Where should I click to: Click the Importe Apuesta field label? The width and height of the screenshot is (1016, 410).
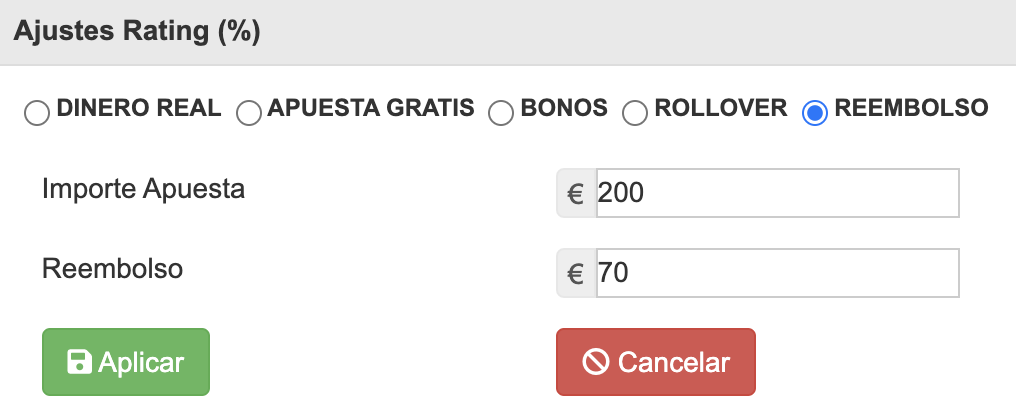click(143, 188)
